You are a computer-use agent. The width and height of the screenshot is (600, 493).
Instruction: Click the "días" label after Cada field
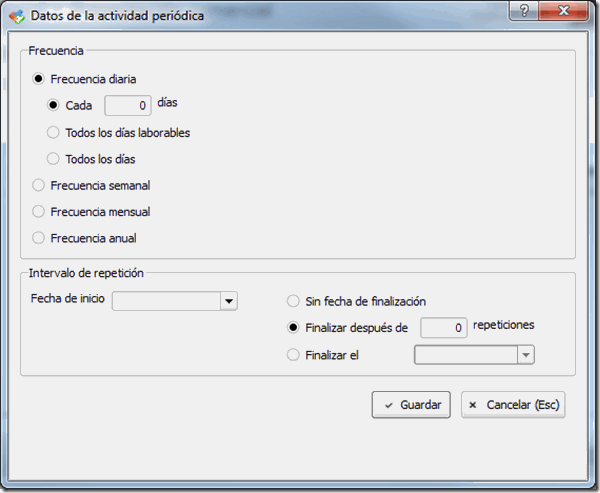tap(168, 103)
